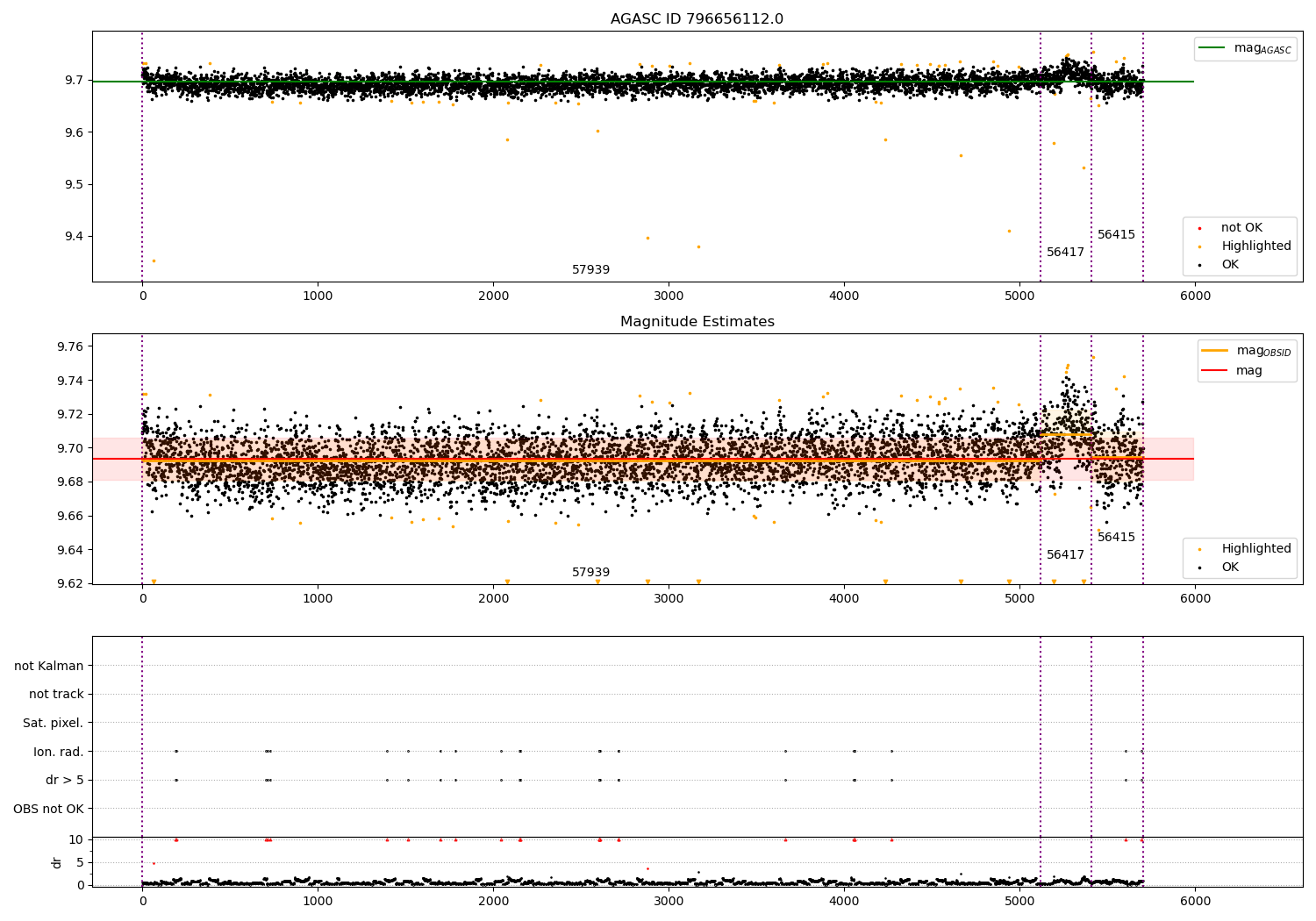The height and width of the screenshot is (921, 1316).
Task: Click x-axis tick 6000 under AGASC ID plot
Action: pos(1195,296)
